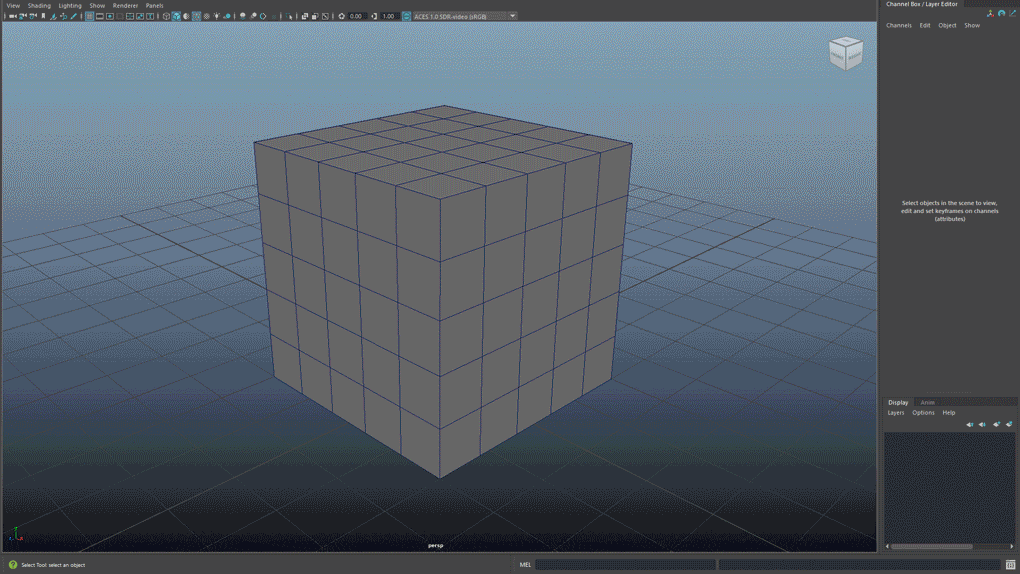Click move layer up icon

coord(969,424)
